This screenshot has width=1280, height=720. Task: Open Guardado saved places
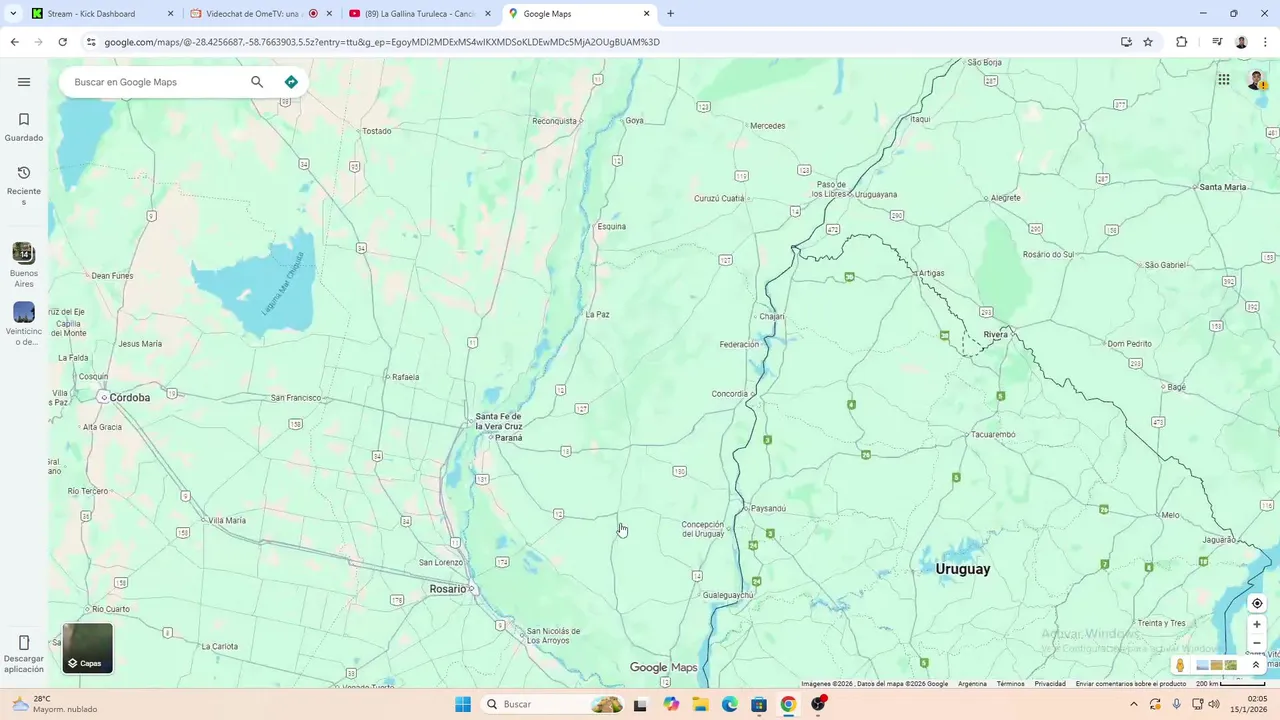pos(24,127)
